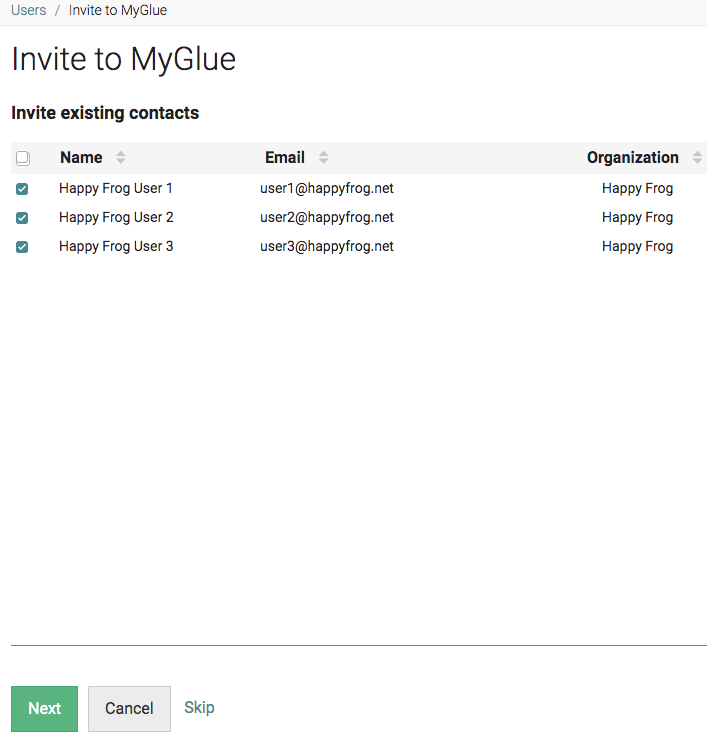Toggle the select-all checkbox in table header
This screenshot has width=707, height=744.
click(x=23, y=158)
